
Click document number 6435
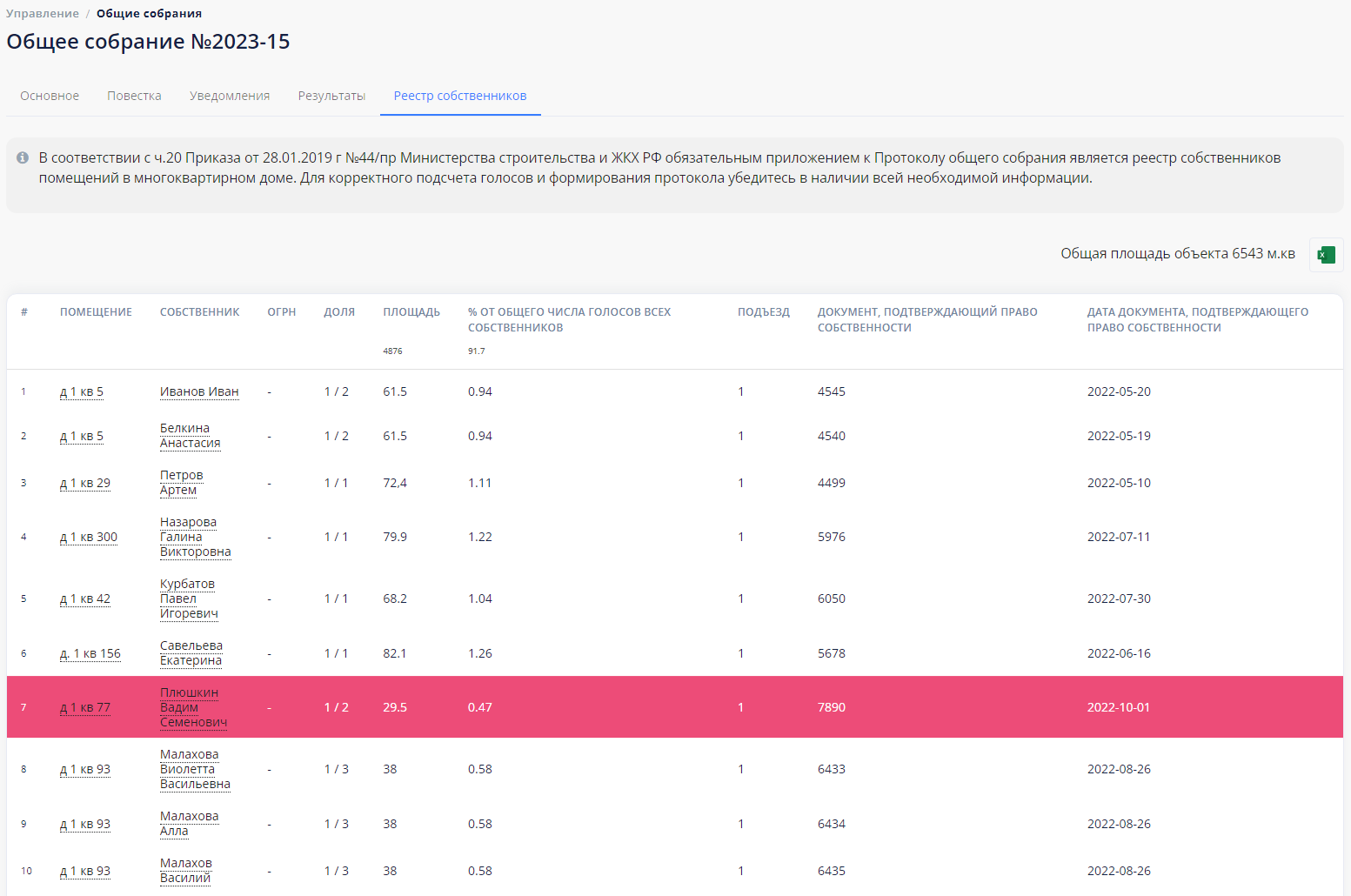(832, 871)
